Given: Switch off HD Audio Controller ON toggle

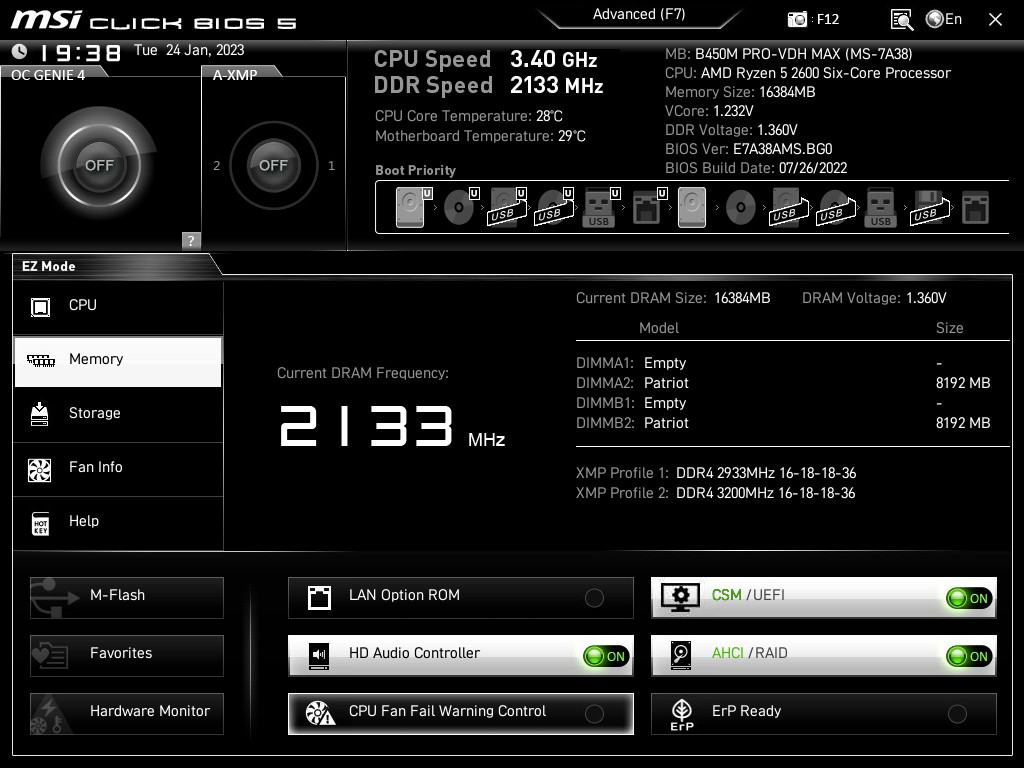Looking at the screenshot, I should point(606,656).
